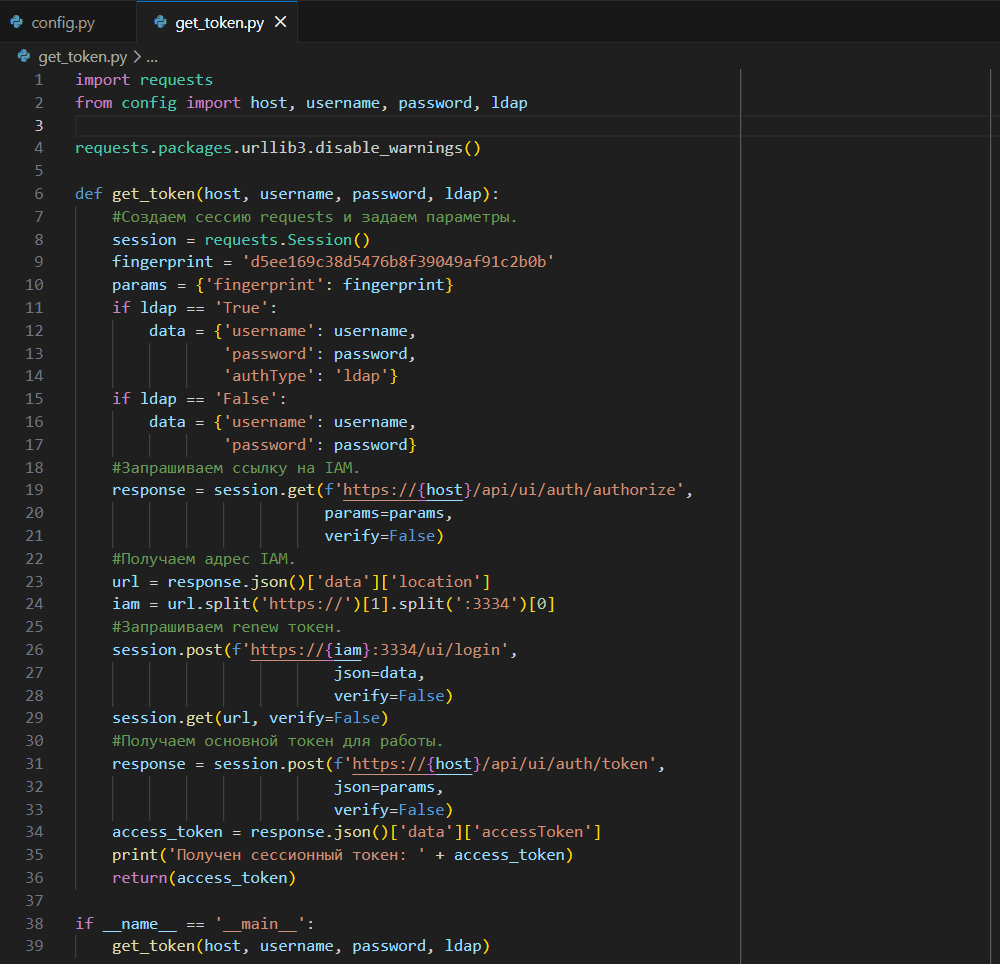Click the 'True' string on line 11
The height and width of the screenshot is (964, 1000).
tap(241, 308)
